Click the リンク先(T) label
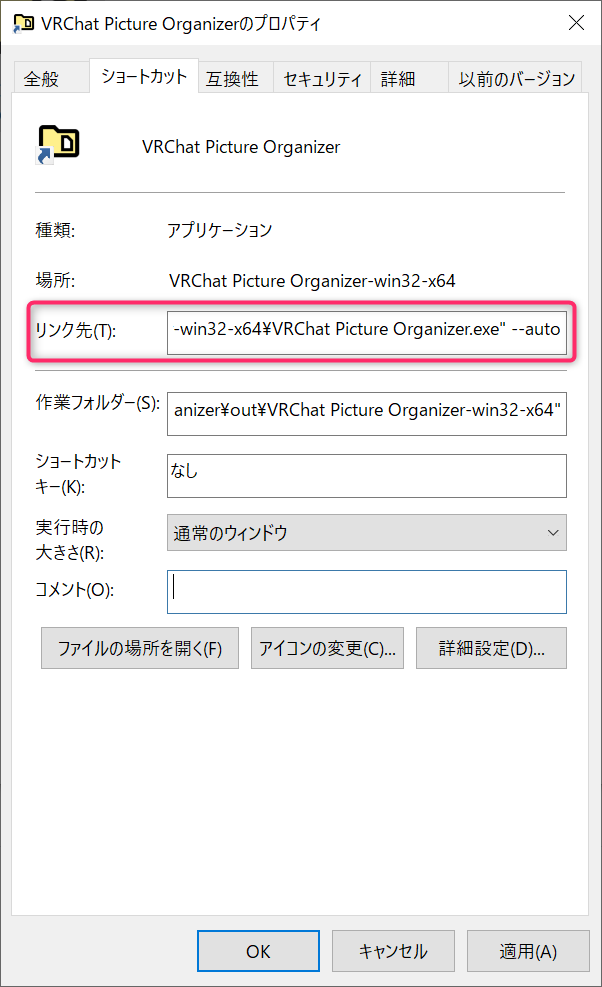Image resolution: width=602 pixels, height=987 pixels. 76,330
